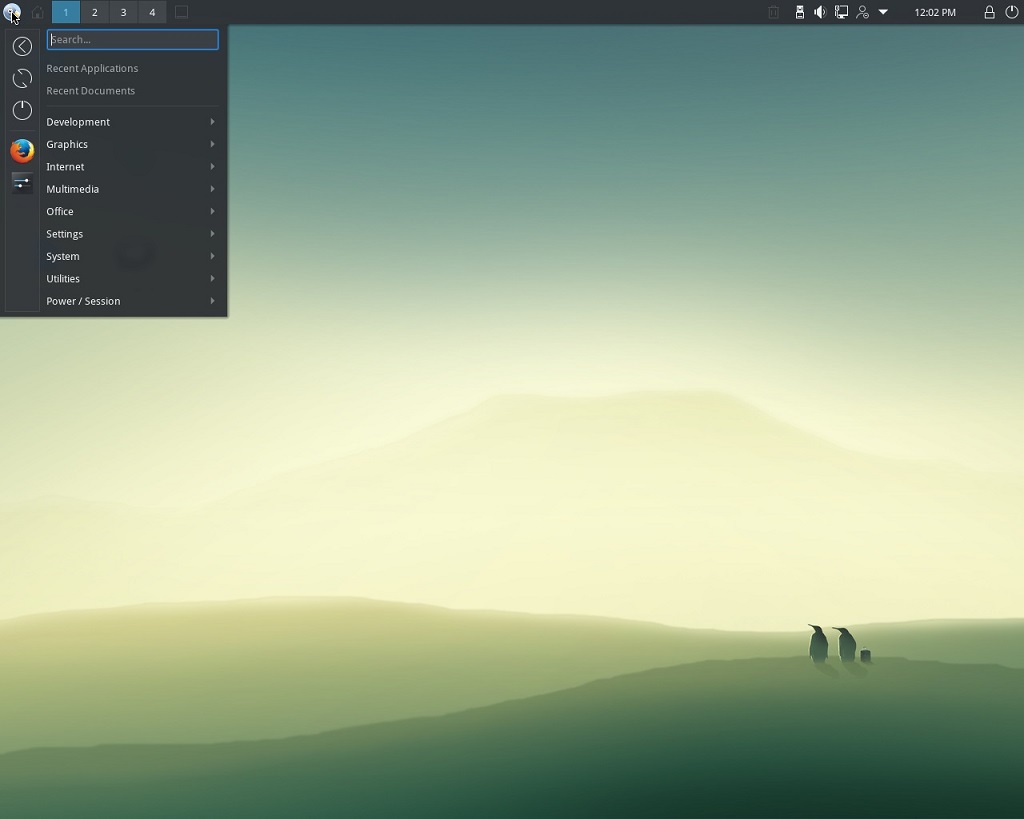Click the trash icon on the panel

(772, 12)
